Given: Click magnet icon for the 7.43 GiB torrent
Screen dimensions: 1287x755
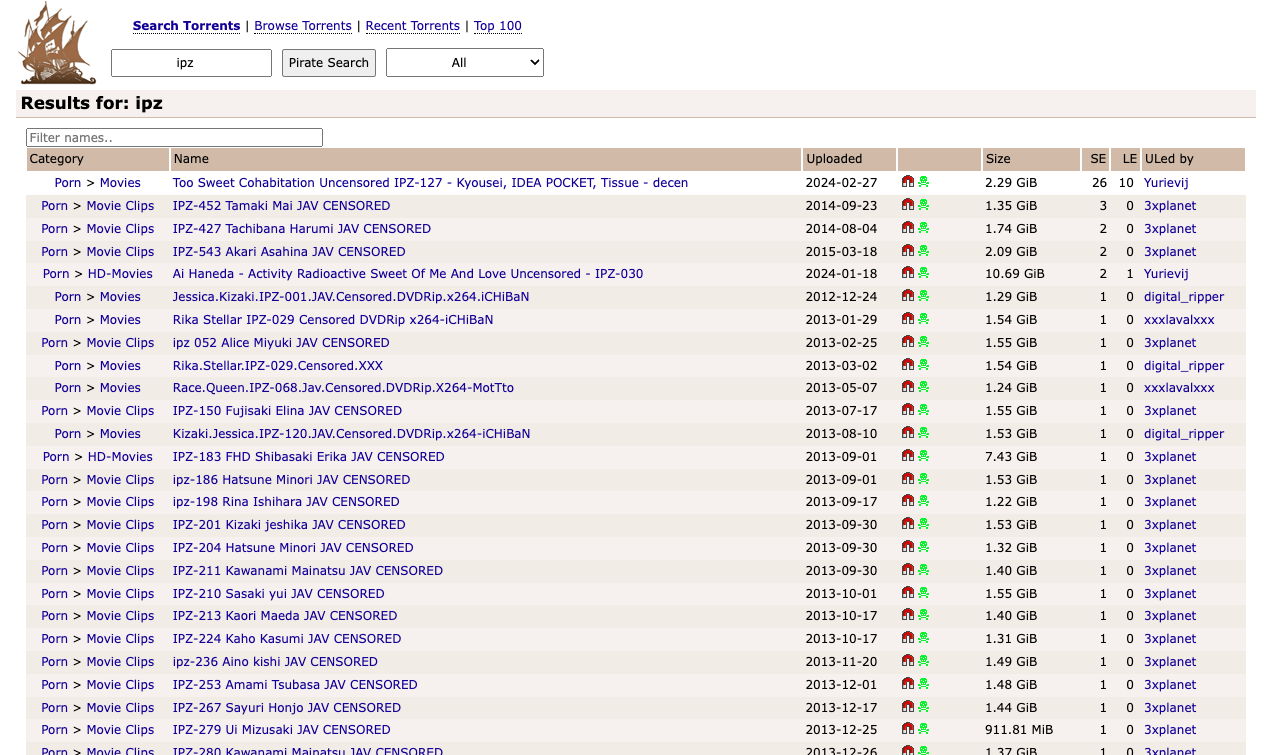Looking at the screenshot, I should pos(908,456).
